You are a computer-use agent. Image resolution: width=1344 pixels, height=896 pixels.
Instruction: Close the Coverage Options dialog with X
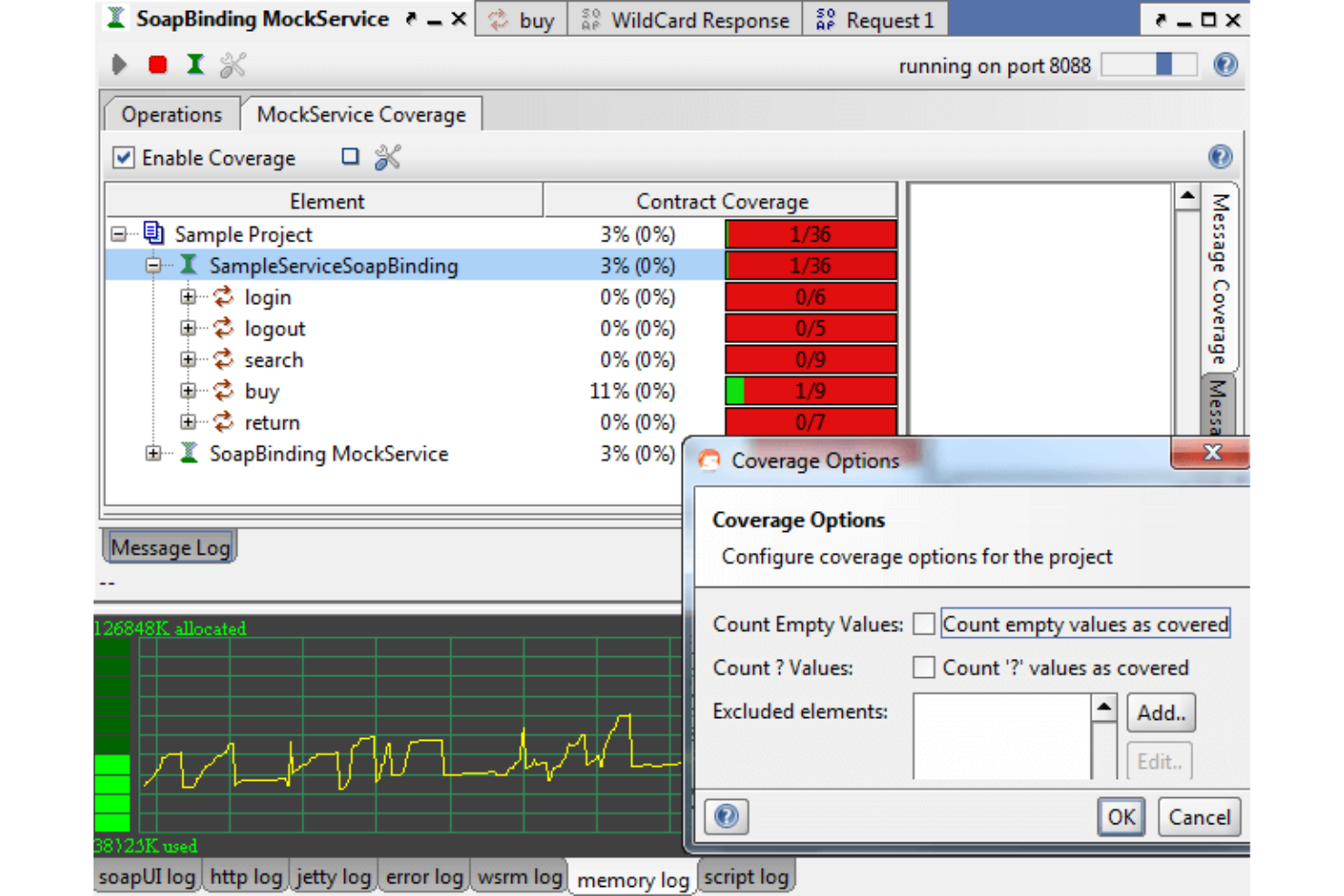coord(1211,452)
